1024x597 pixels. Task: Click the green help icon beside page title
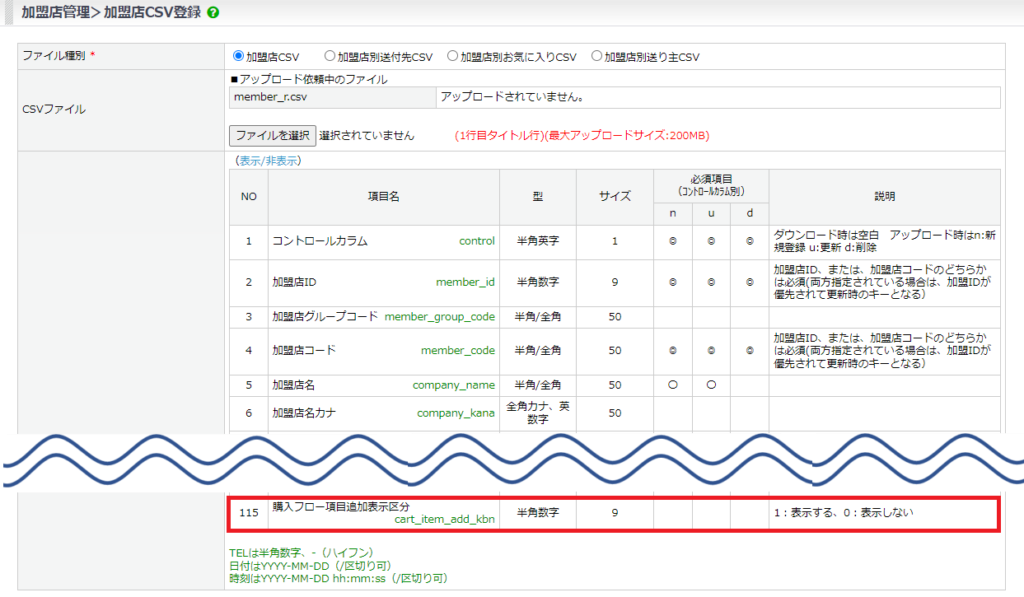213,13
